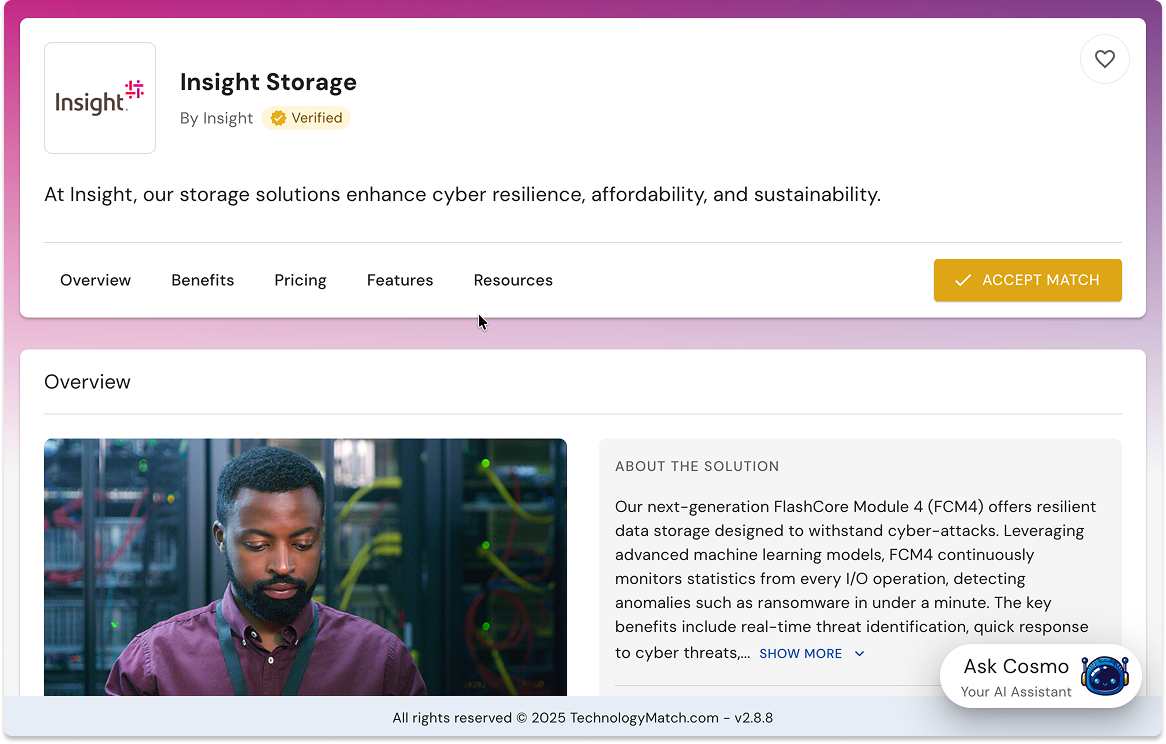Click the Overview section heading
Screen dimensions: 1166x744
coord(87,382)
